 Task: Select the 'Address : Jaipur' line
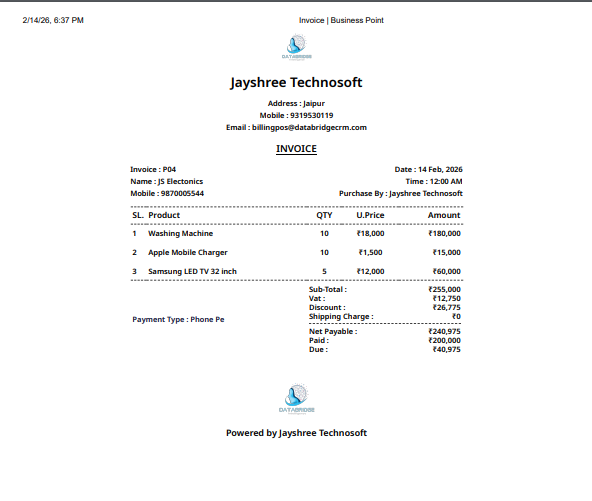click(296, 103)
